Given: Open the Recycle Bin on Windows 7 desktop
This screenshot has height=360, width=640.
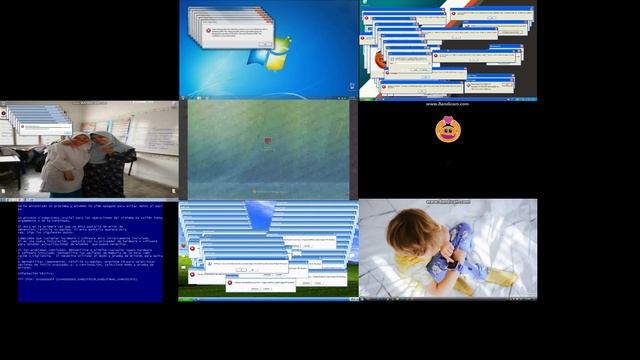Looking at the screenshot, I should tap(352, 86).
